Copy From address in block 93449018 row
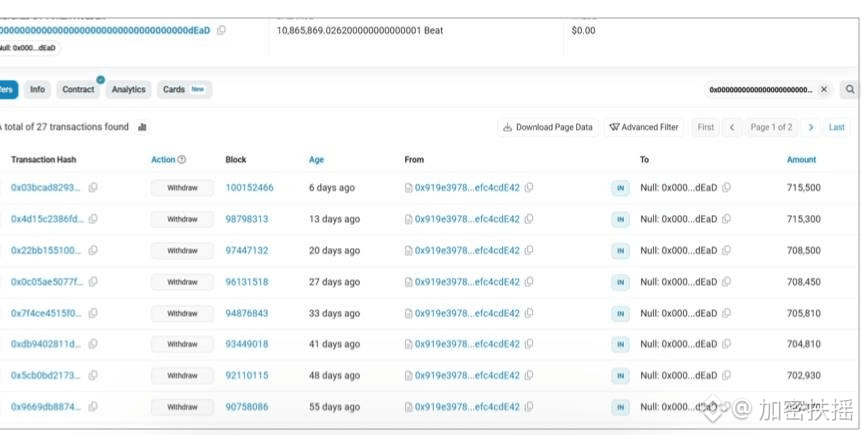861x435 pixels. pos(529,344)
